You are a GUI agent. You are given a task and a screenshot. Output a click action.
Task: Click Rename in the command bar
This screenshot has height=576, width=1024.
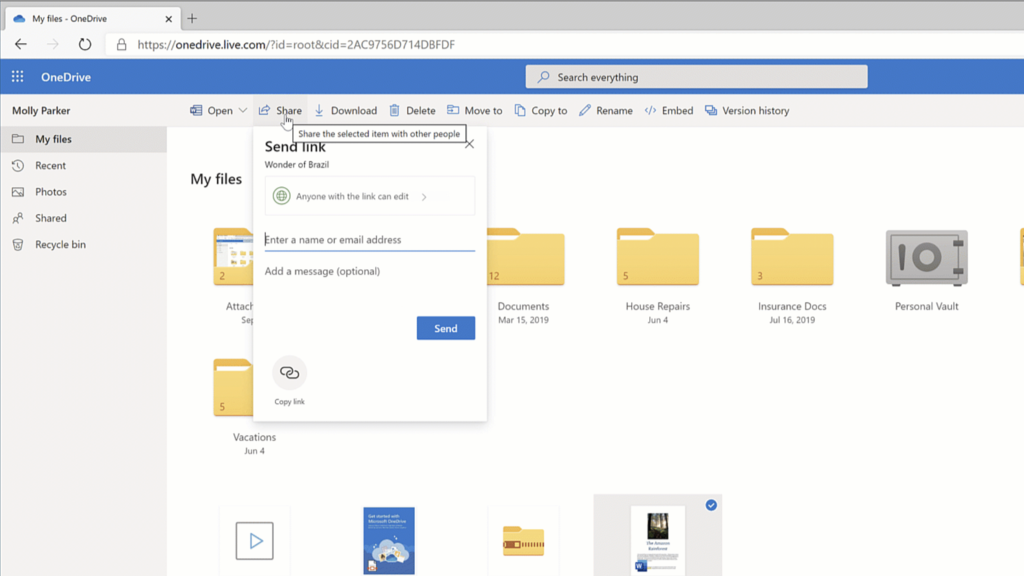[605, 110]
